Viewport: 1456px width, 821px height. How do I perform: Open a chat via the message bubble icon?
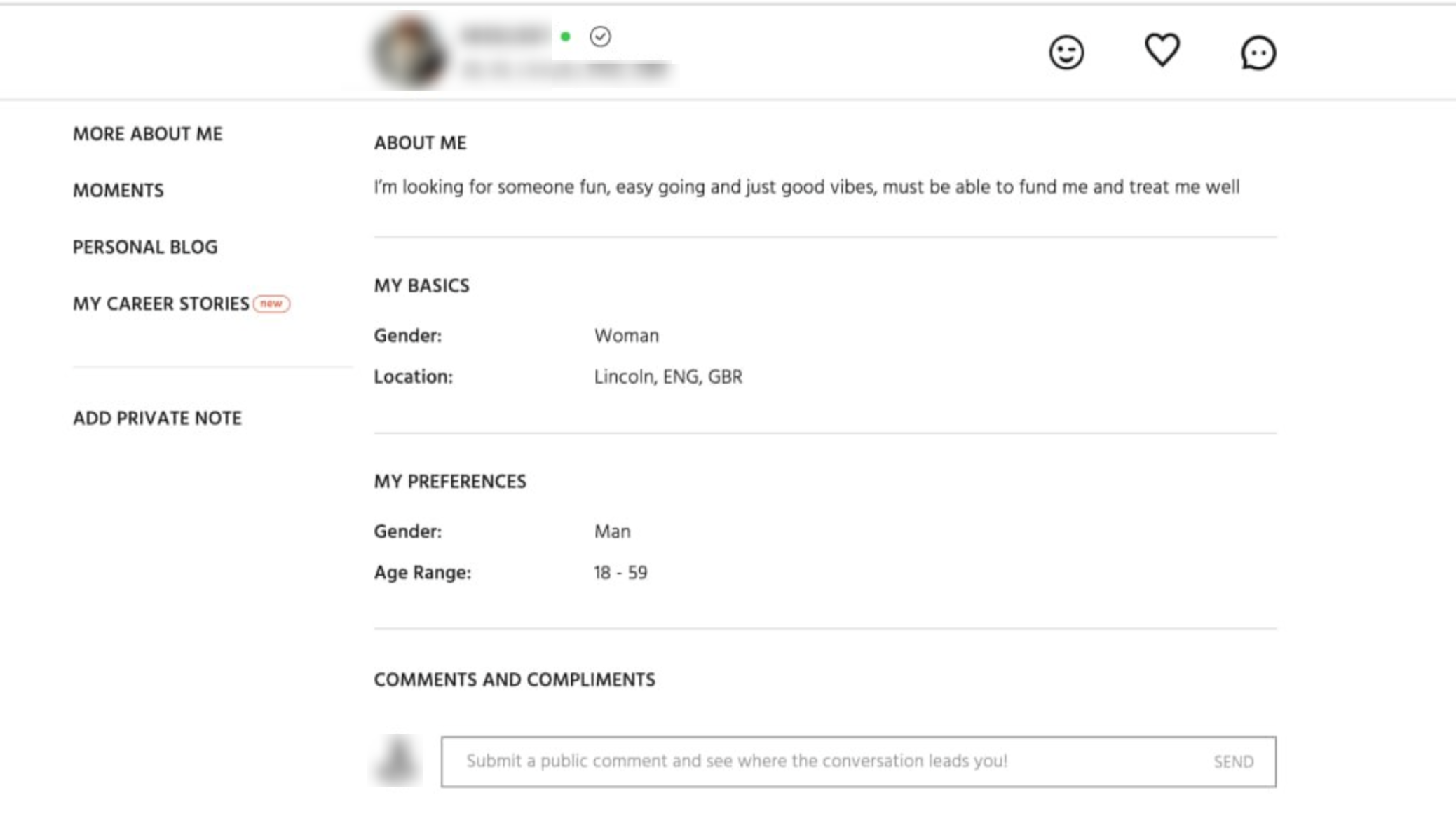(x=1258, y=53)
